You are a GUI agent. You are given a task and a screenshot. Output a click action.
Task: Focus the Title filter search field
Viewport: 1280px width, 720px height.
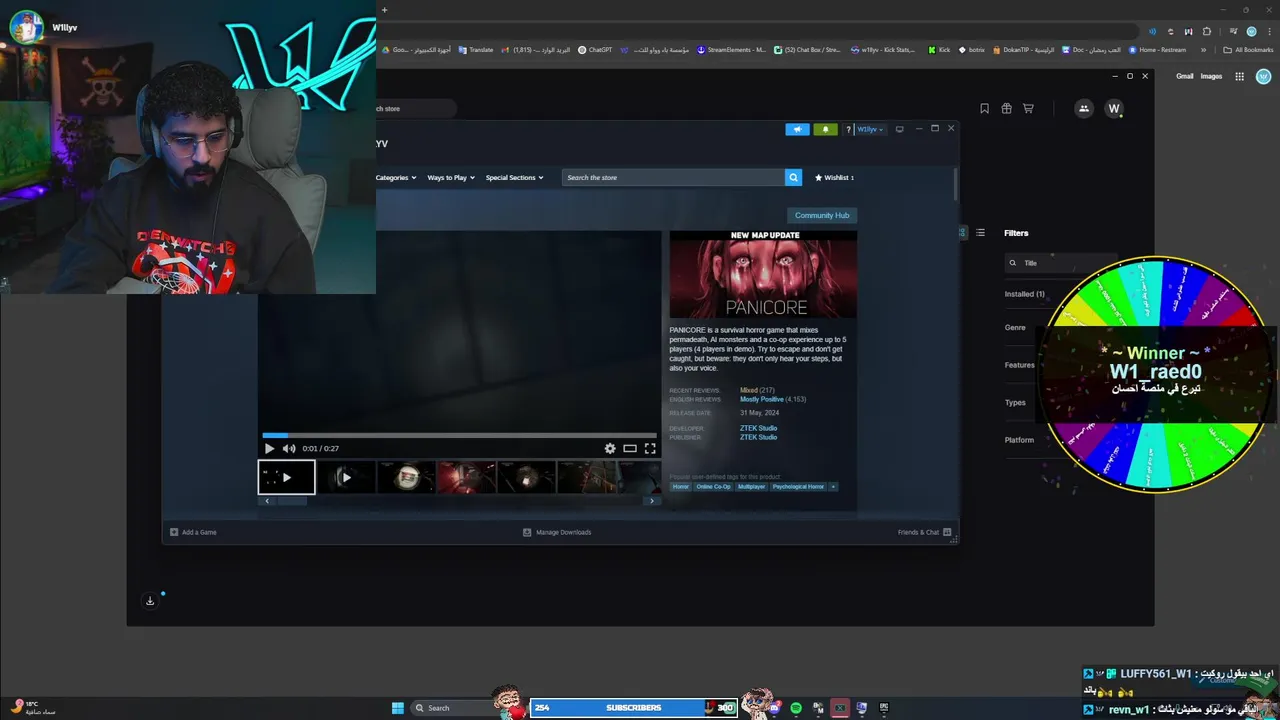point(1060,263)
